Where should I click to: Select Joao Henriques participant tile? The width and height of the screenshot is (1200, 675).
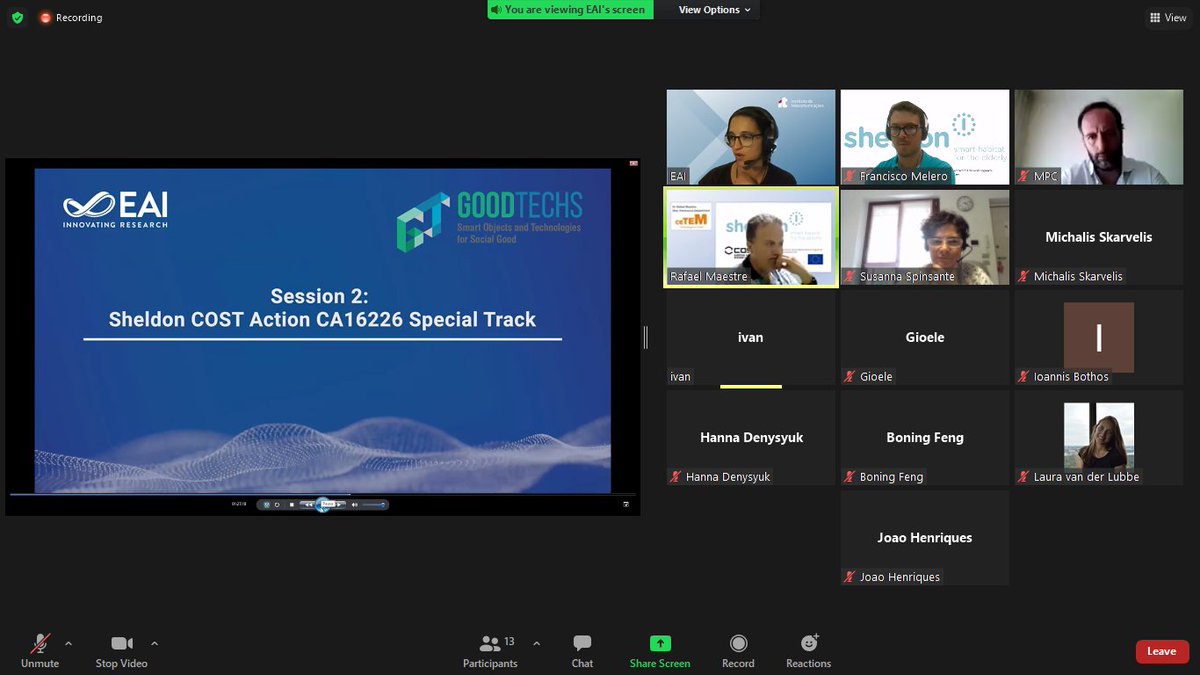pyautogui.click(x=925, y=538)
